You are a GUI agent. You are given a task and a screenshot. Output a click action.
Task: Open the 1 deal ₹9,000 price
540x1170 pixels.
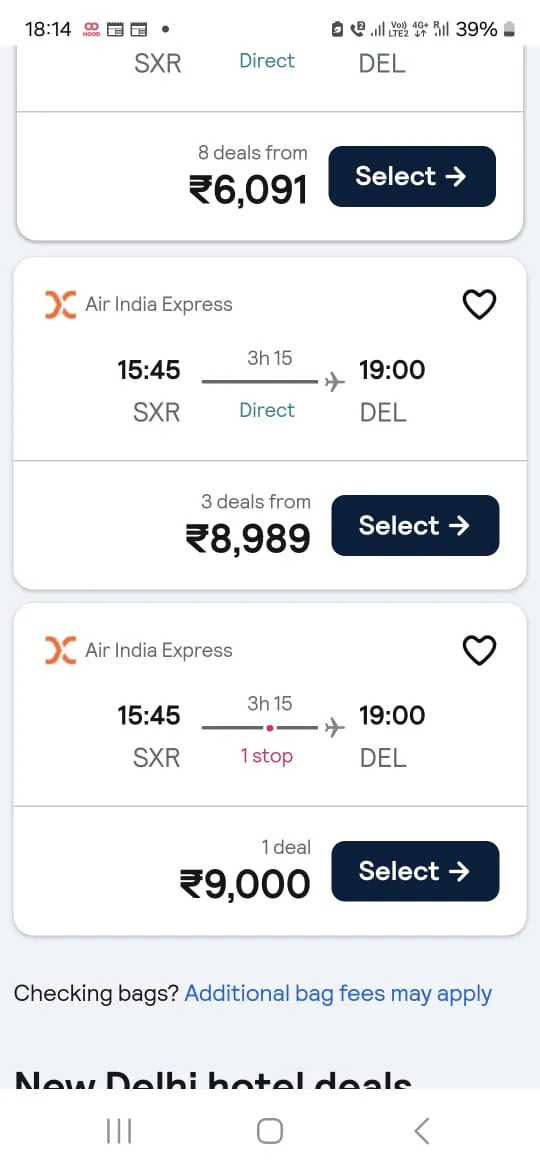(245, 871)
